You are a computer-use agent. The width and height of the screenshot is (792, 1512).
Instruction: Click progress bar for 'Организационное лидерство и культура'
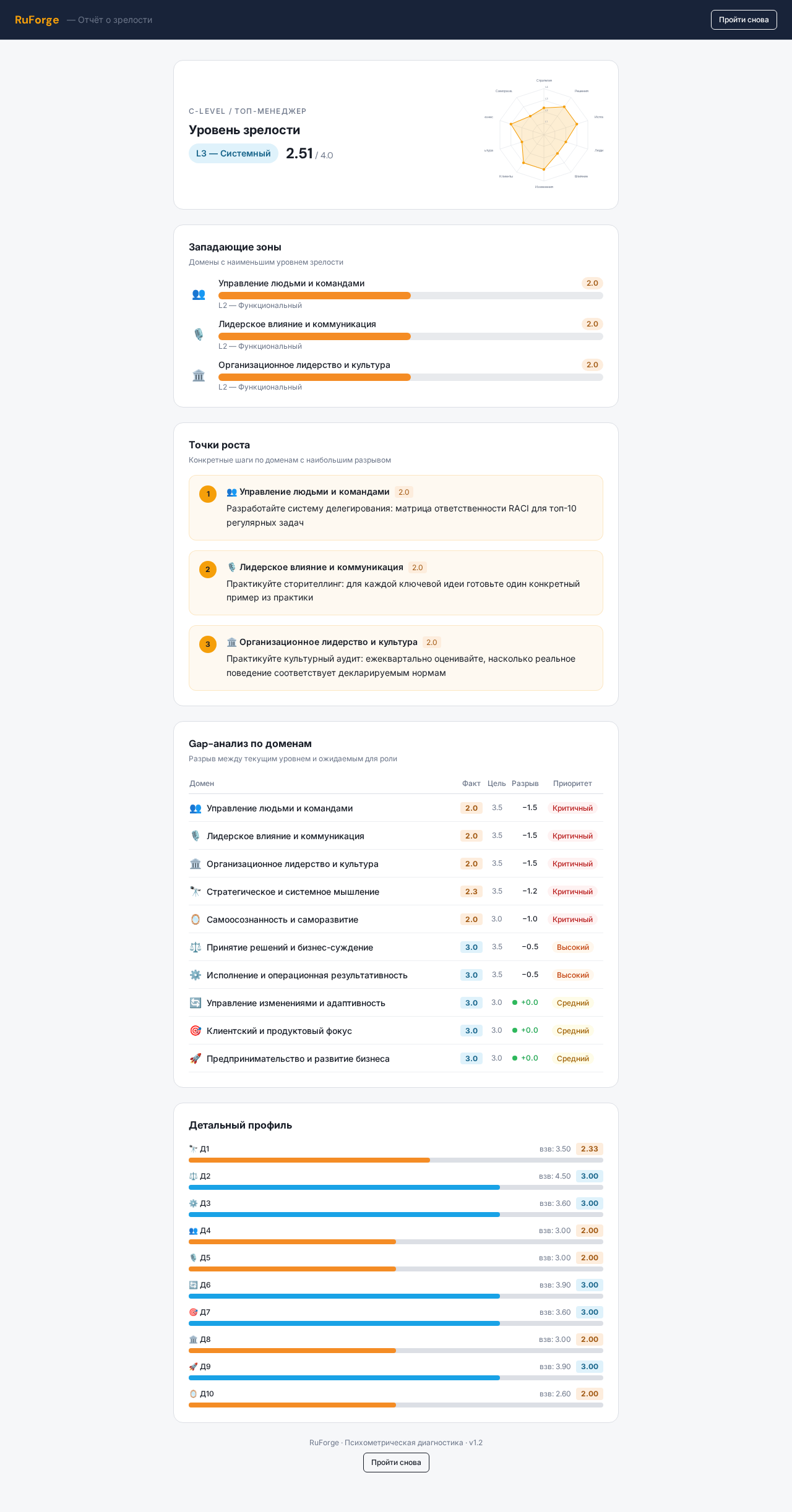[x=411, y=377]
